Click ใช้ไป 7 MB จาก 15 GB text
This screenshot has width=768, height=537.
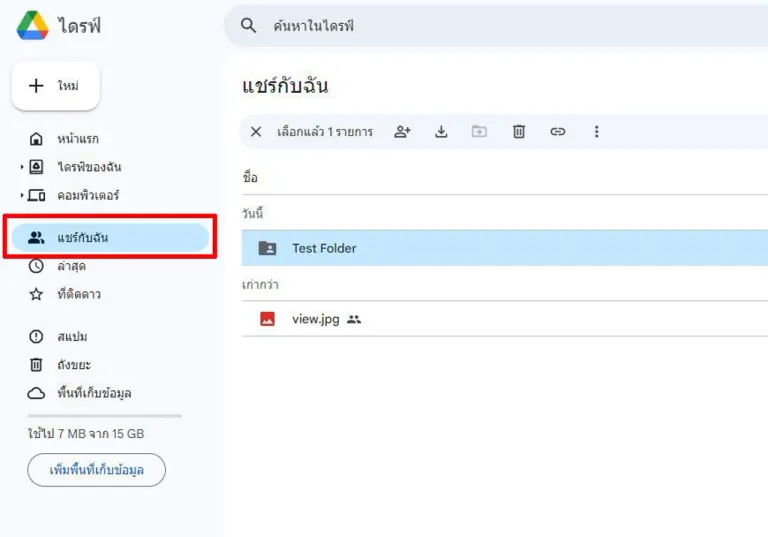coord(86,434)
